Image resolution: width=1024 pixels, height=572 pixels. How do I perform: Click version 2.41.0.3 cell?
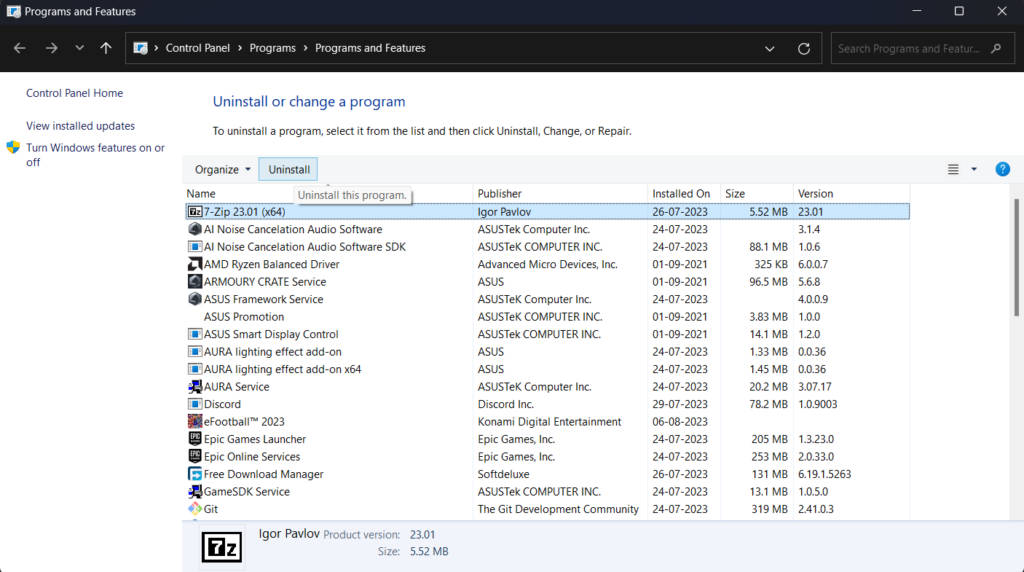(x=816, y=509)
